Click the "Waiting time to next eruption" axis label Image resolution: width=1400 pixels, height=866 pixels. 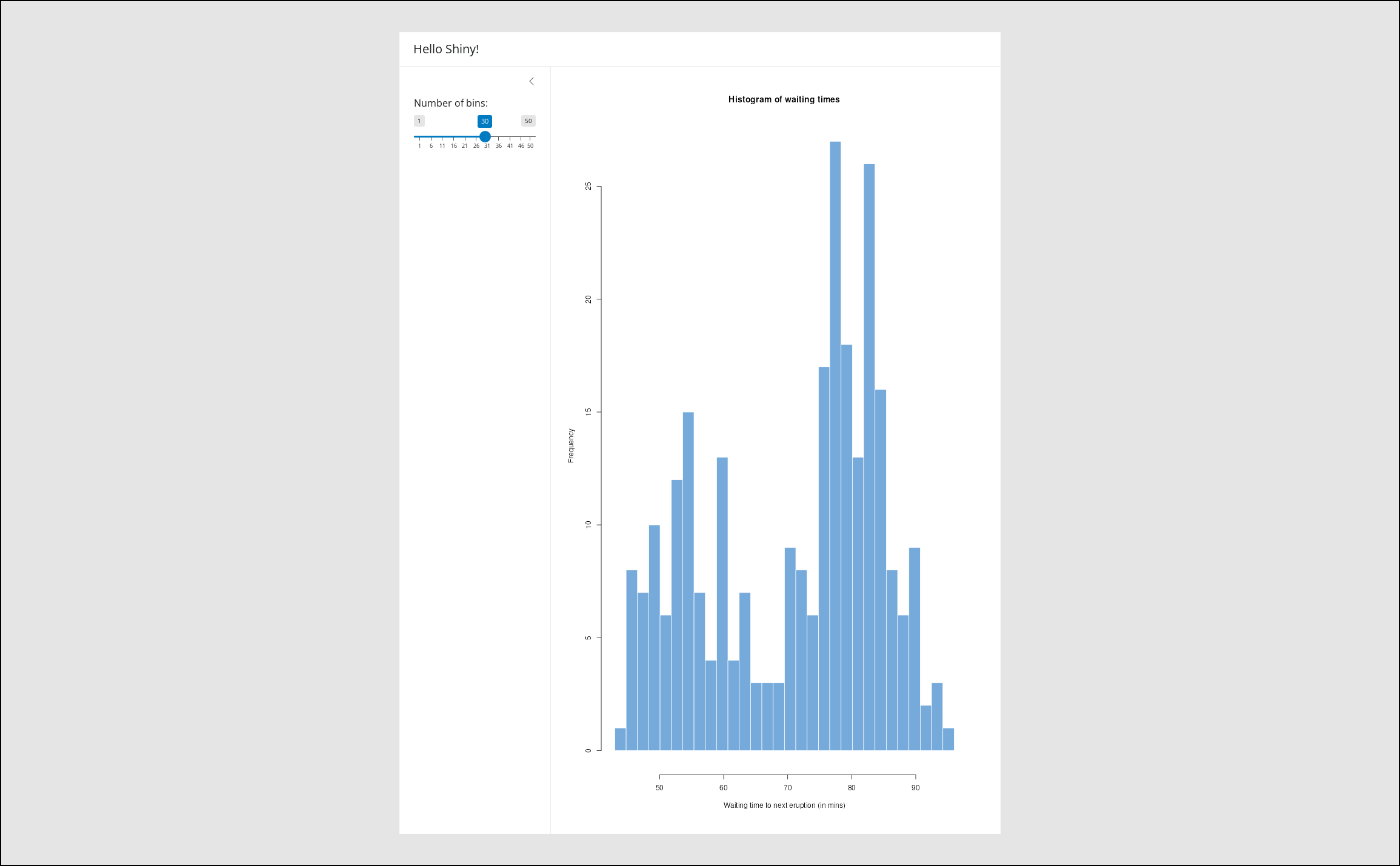(784, 805)
